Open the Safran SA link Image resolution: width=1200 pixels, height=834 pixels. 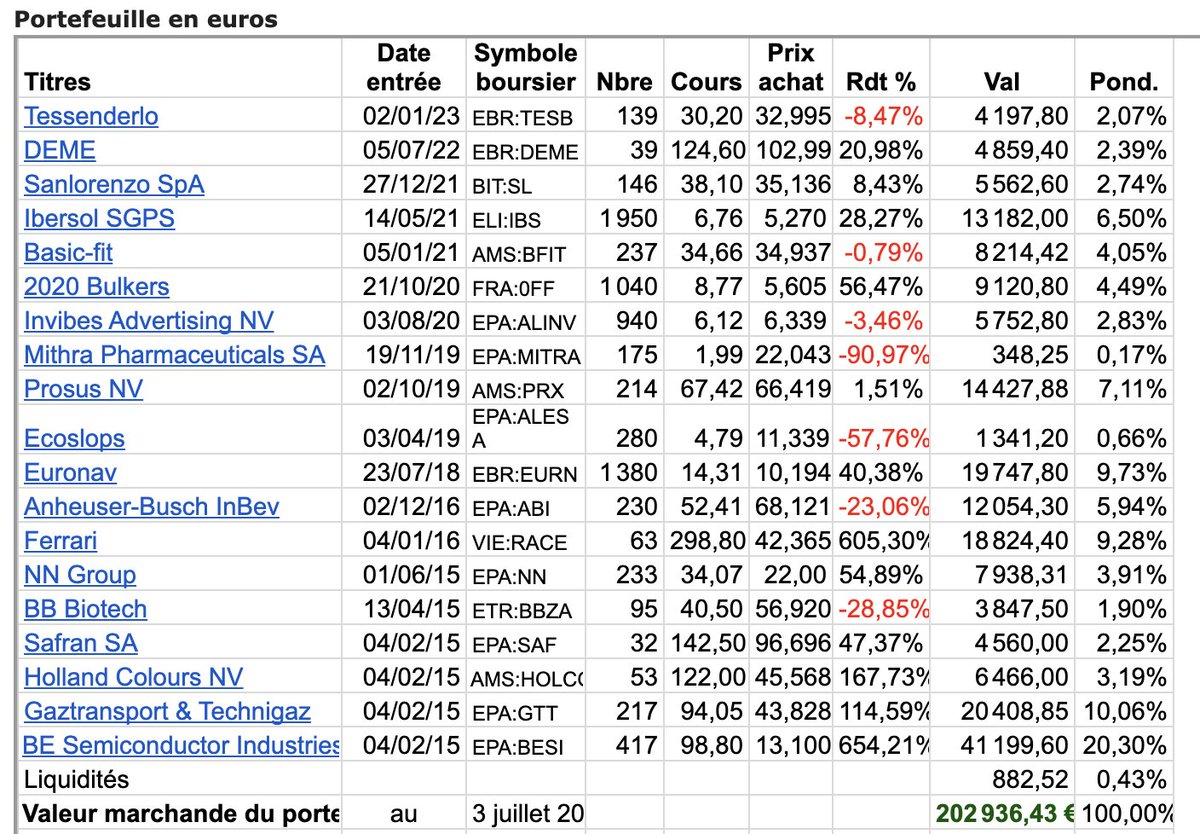click(x=81, y=643)
